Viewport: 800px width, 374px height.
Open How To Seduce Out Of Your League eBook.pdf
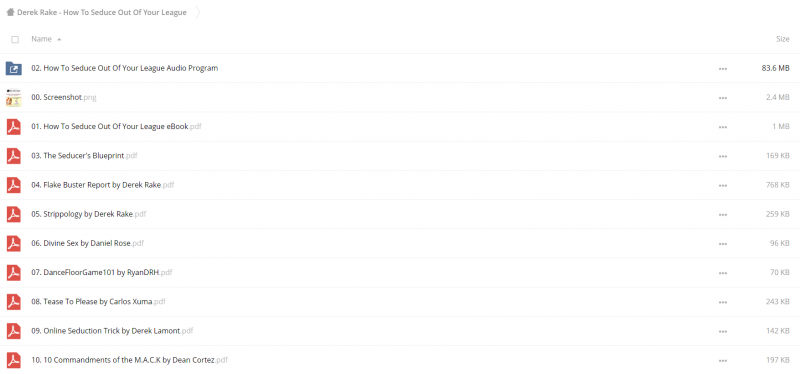click(116, 127)
